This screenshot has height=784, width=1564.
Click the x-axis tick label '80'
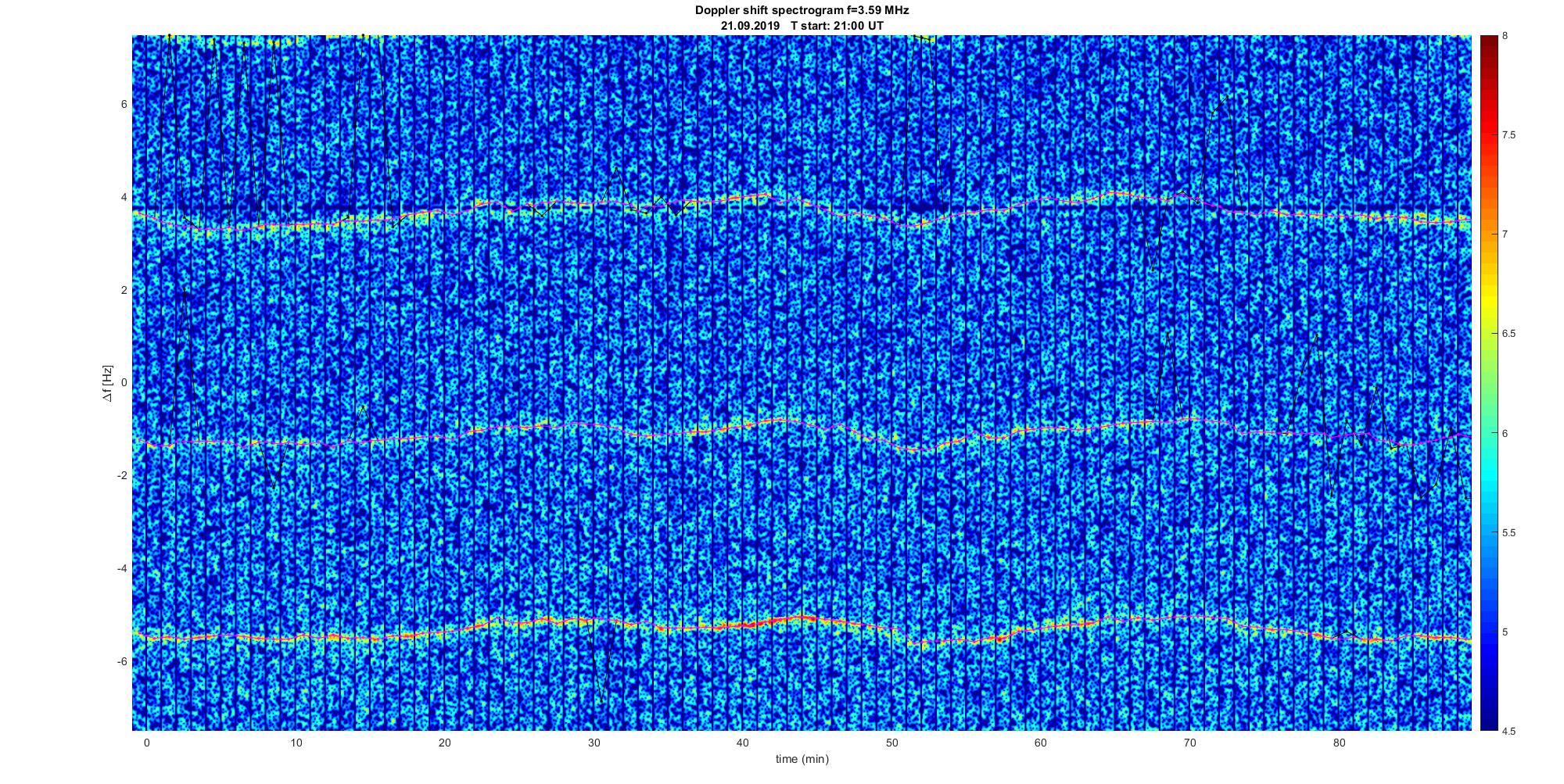pyautogui.click(x=1339, y=743)
